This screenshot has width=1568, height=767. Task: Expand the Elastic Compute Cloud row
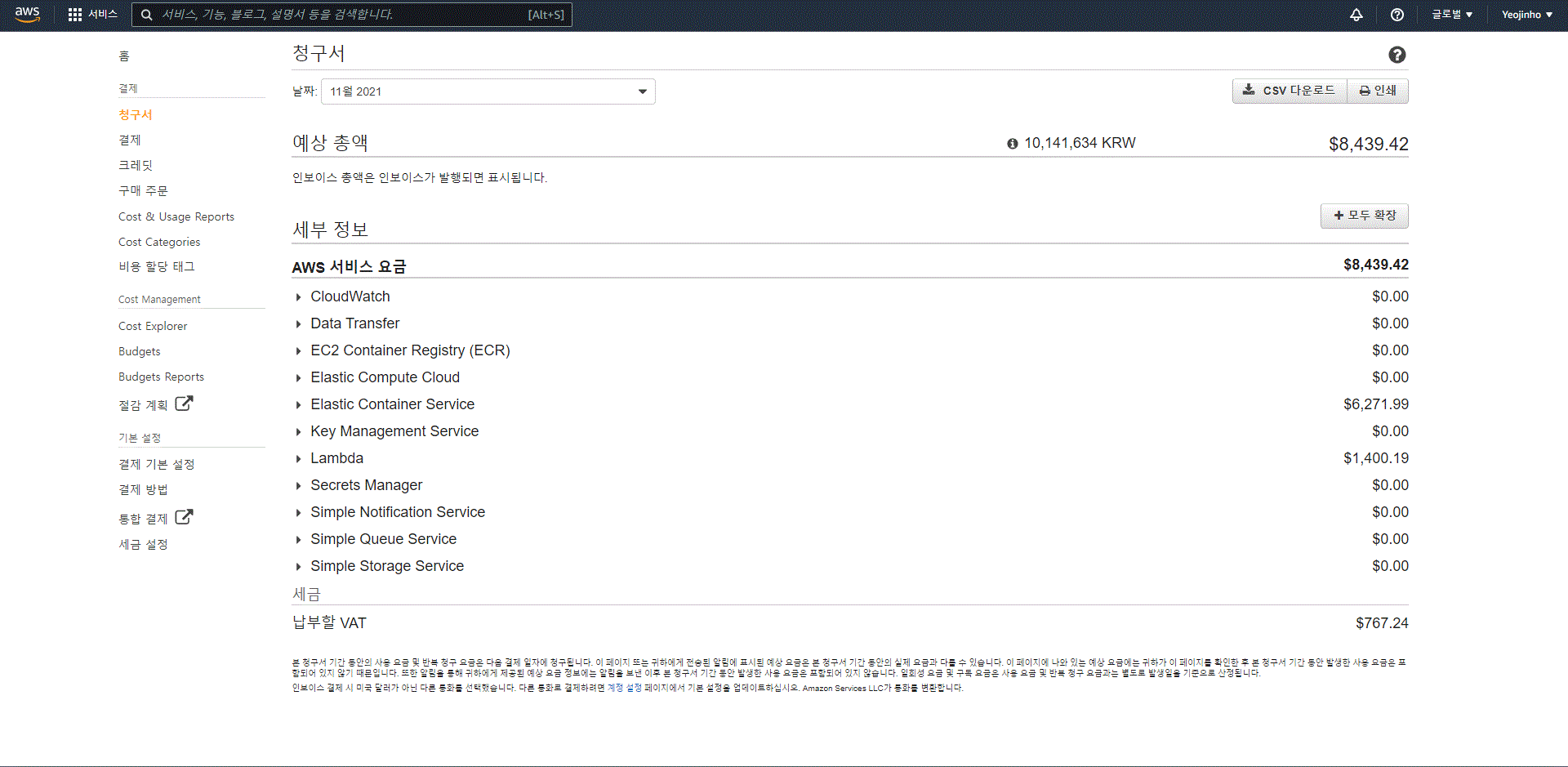pyautogui.click(x=298, y=378)
